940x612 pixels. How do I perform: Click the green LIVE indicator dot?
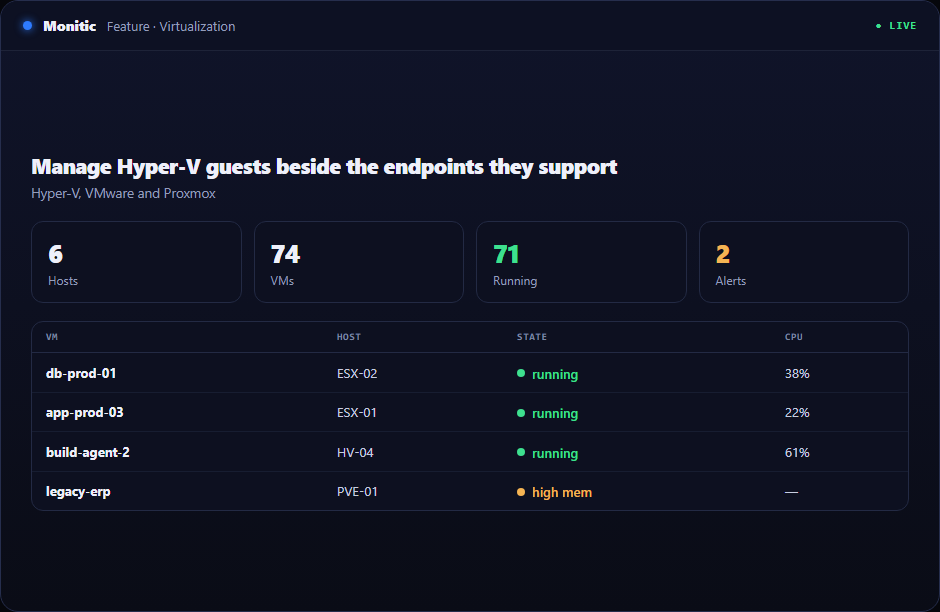coord(878,26)
